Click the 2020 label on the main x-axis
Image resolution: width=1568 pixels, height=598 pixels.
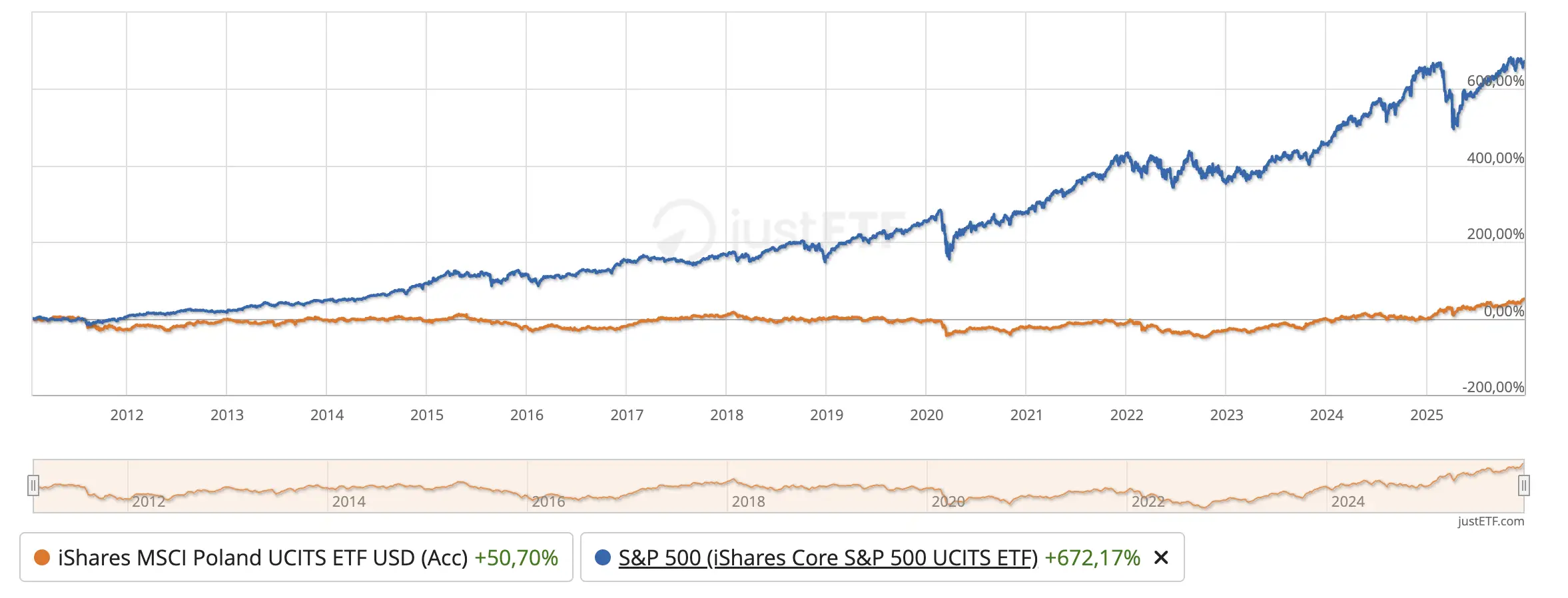coord(927,415)
